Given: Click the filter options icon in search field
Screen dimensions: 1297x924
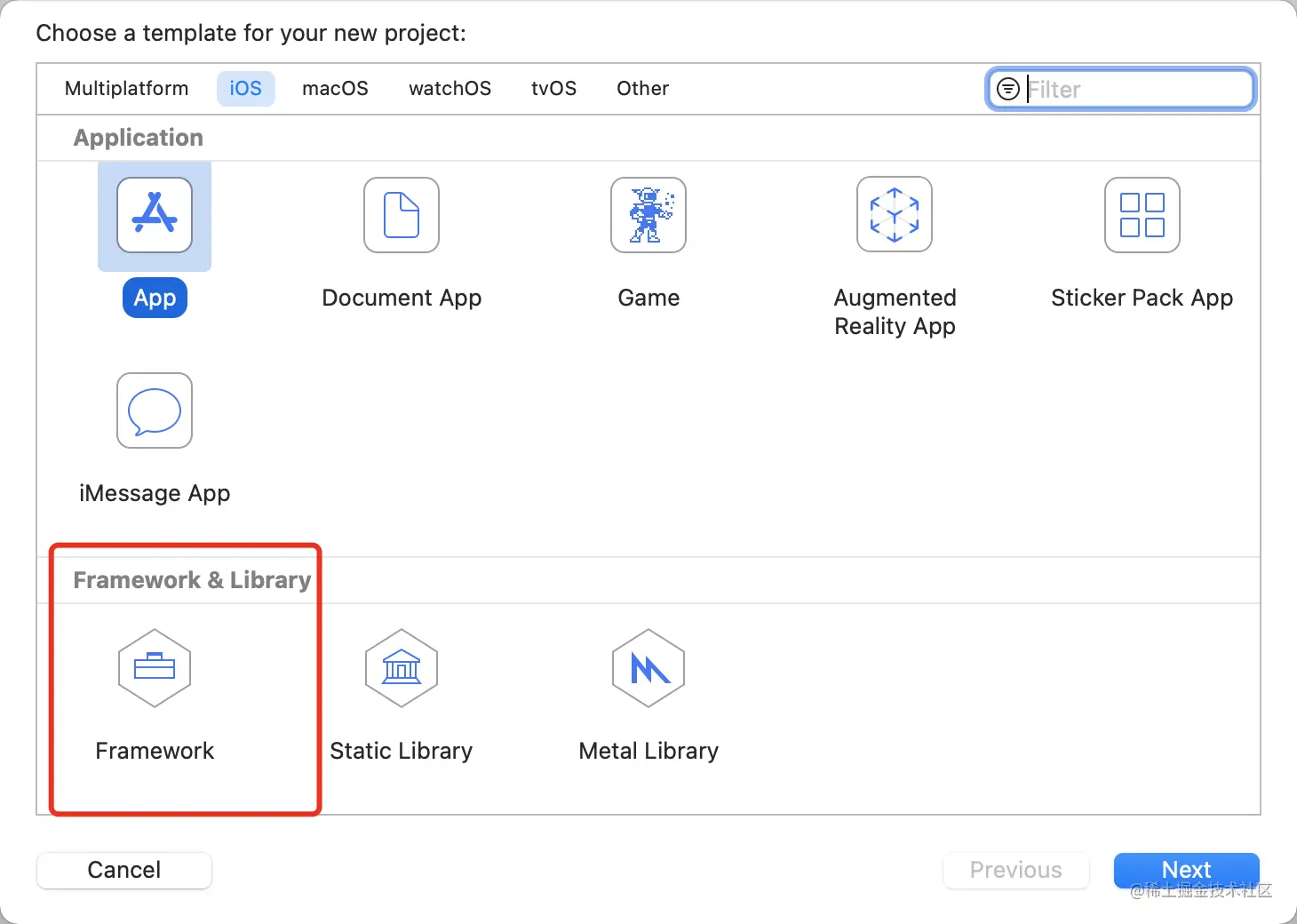Looking at the screenshot, I should click(1008, 89).
